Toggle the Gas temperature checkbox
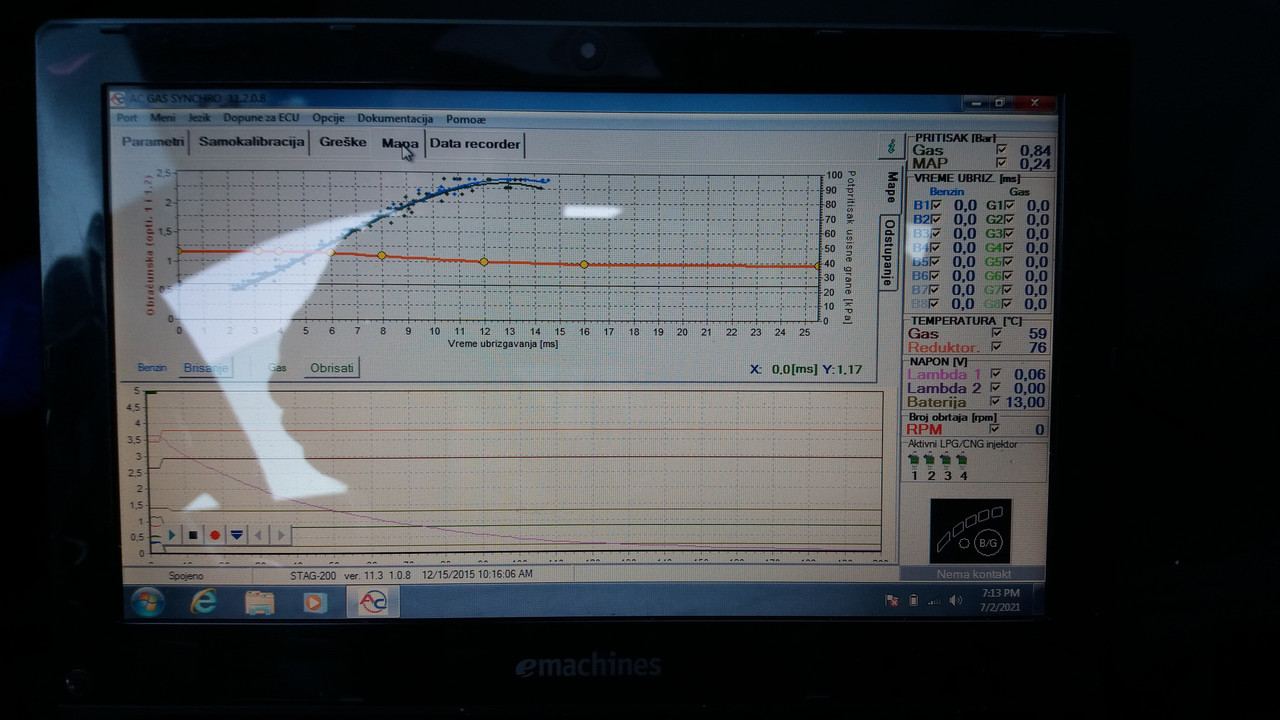The width and height of the screenshot is (1280, 720). coord(997,333)
